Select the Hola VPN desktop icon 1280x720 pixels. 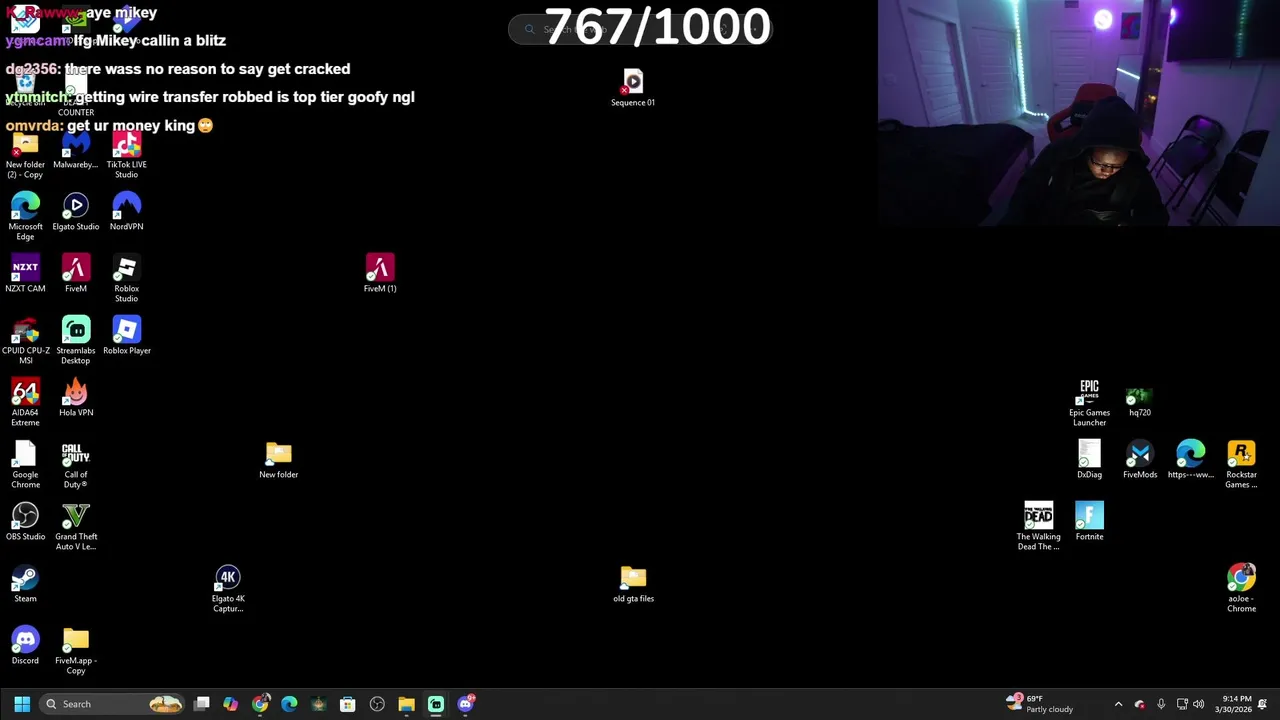tap(76, 398)
